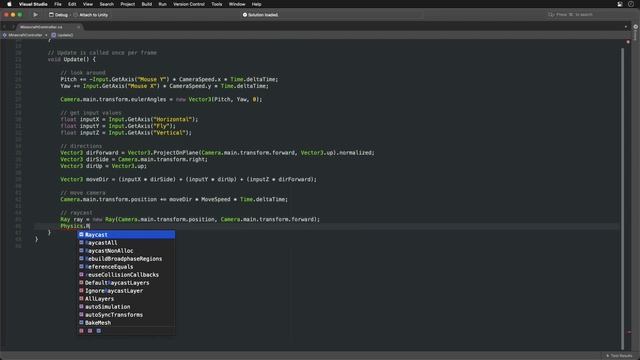This screenshot has width=640, height=360.
Task: Open the document tab list dropdown arrow
Action: [x=626, y=27]
